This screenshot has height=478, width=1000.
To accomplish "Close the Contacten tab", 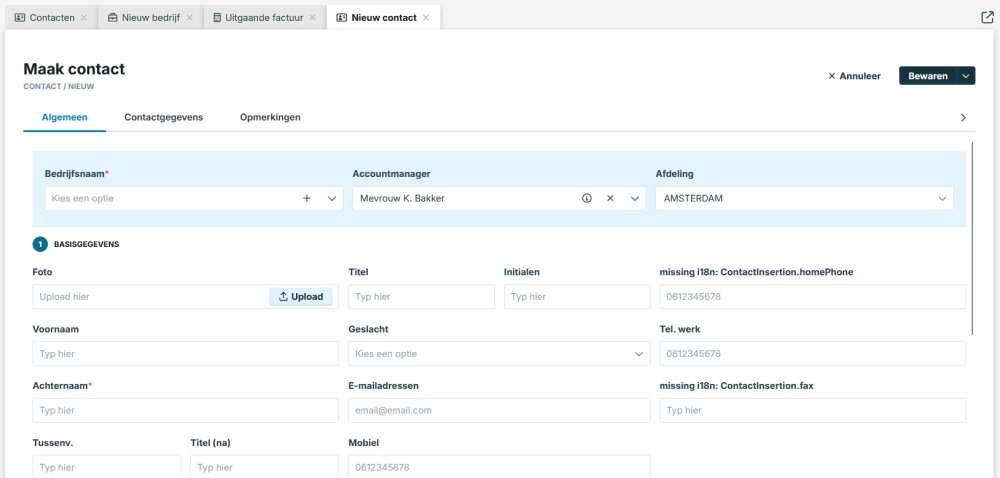I will click(84, 18).
